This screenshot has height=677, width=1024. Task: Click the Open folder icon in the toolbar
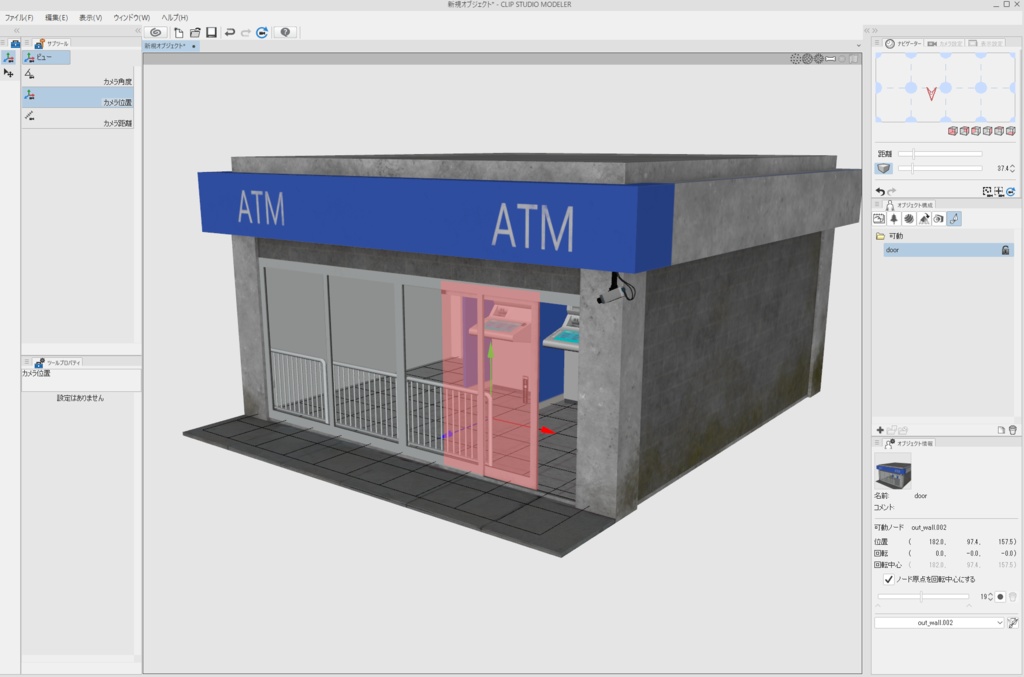(x=196, y=32)
